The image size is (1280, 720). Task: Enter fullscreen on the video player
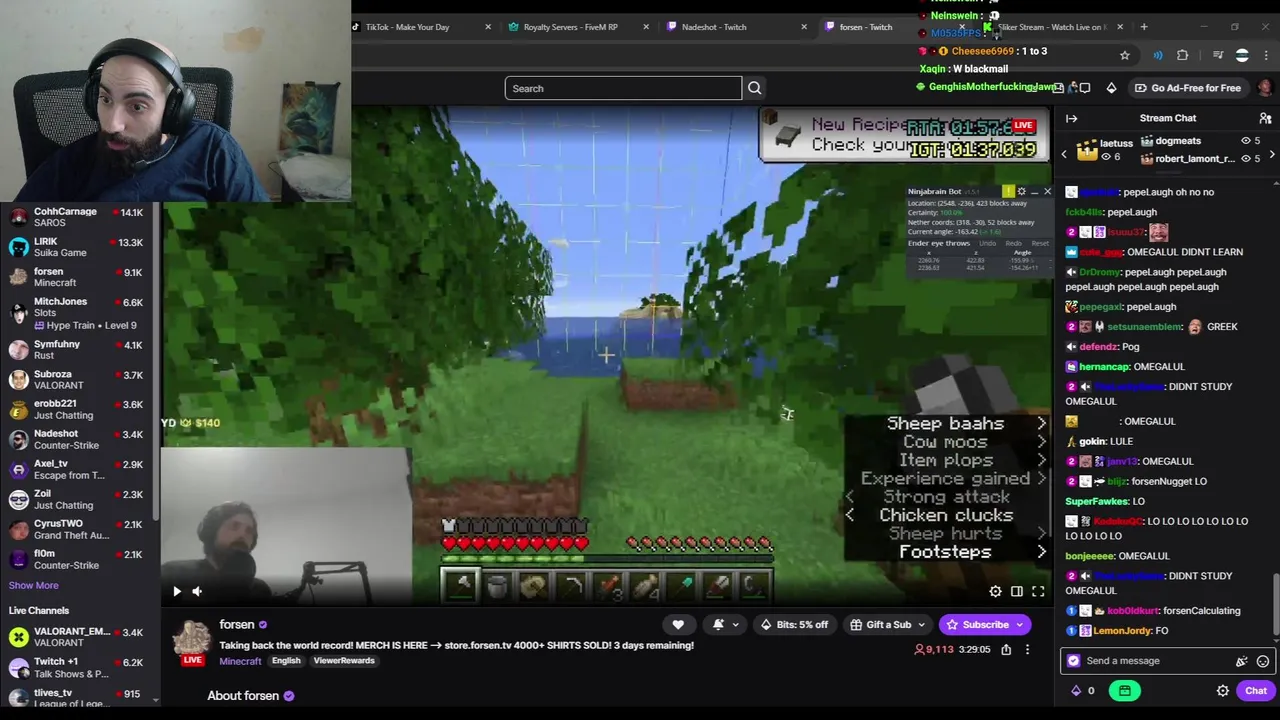tap(1038, 591)
